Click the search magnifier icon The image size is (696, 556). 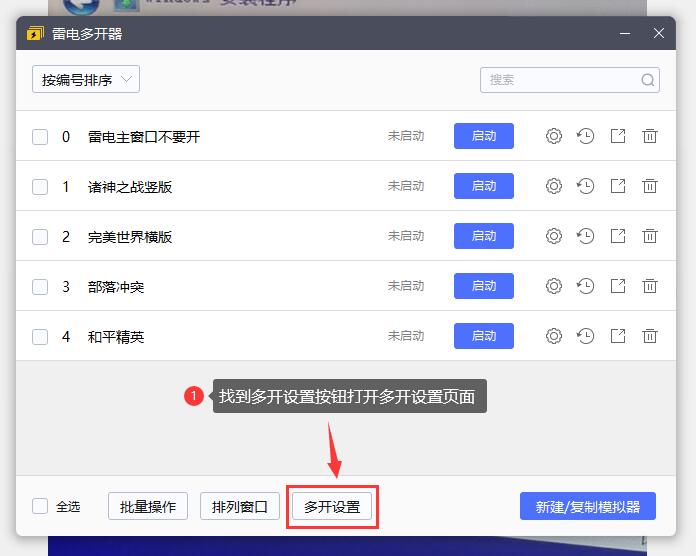click(648, 80)
